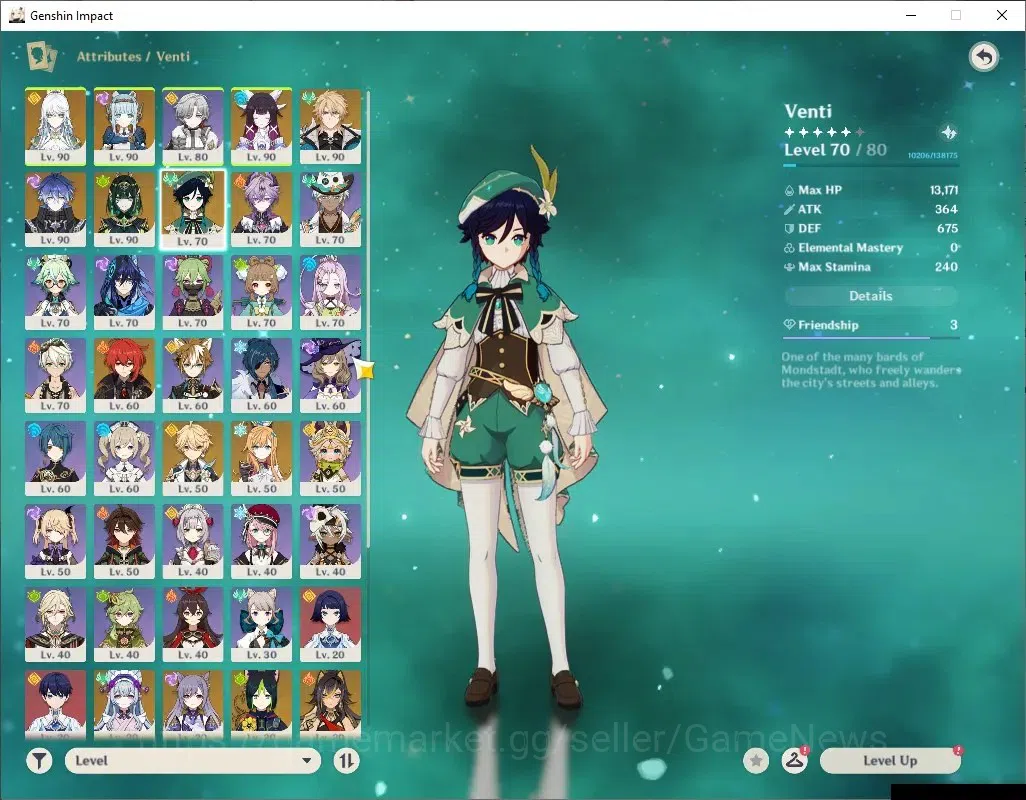Select cat-eared Lynette Lv. 30
Screen dimensions: 1026x800
click(x=262, y=625)
